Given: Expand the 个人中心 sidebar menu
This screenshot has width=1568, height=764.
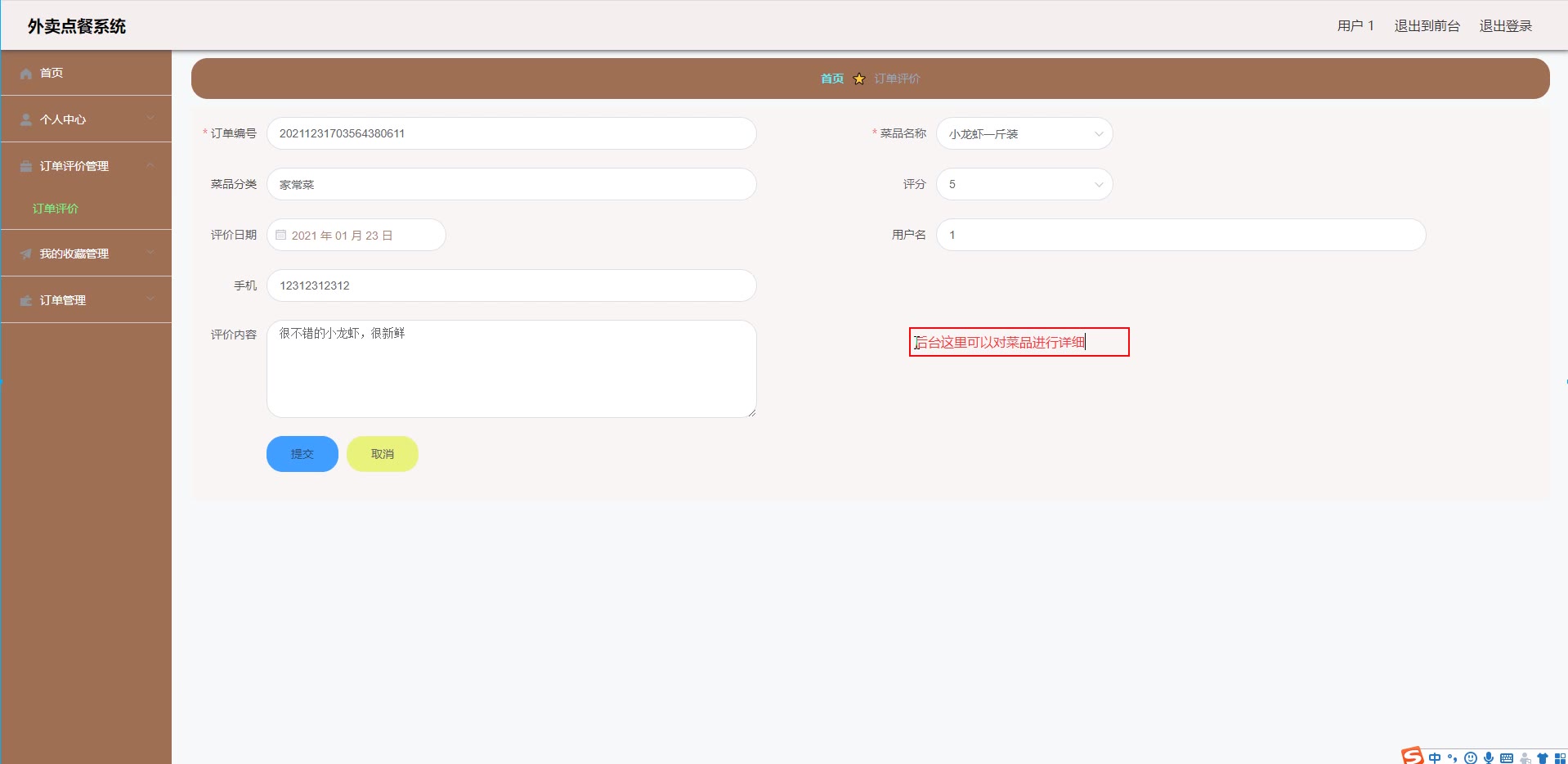Looking at the screenshot, I should [x=86, y=119].
